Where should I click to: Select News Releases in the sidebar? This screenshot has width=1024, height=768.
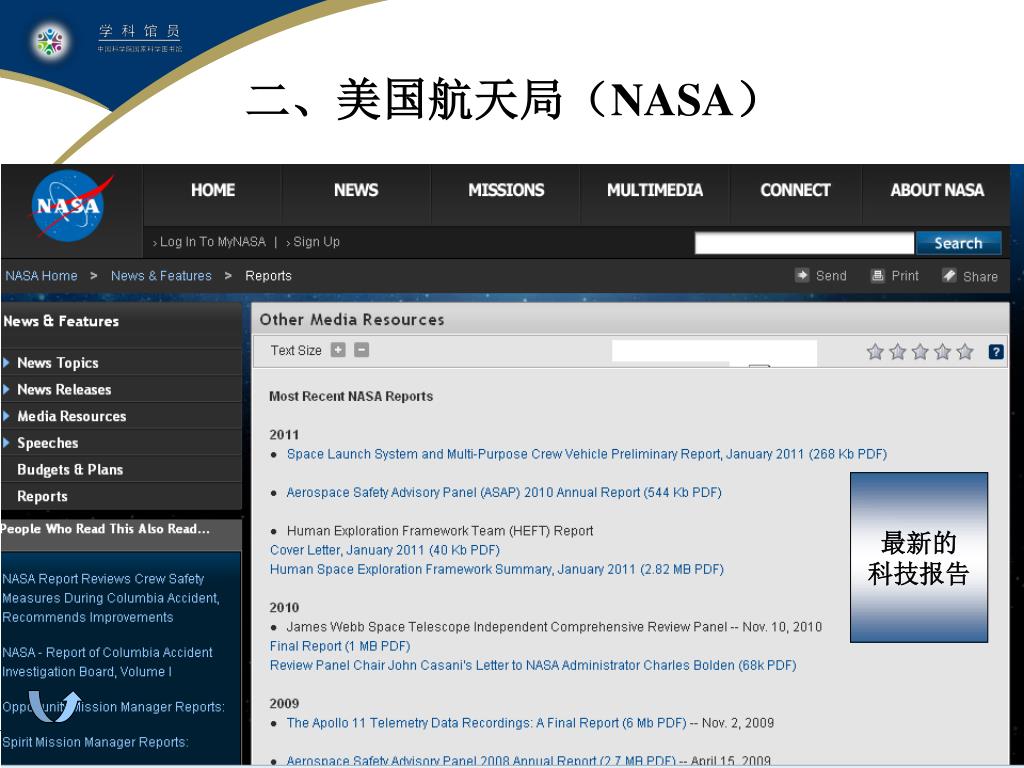coord(64,389)
